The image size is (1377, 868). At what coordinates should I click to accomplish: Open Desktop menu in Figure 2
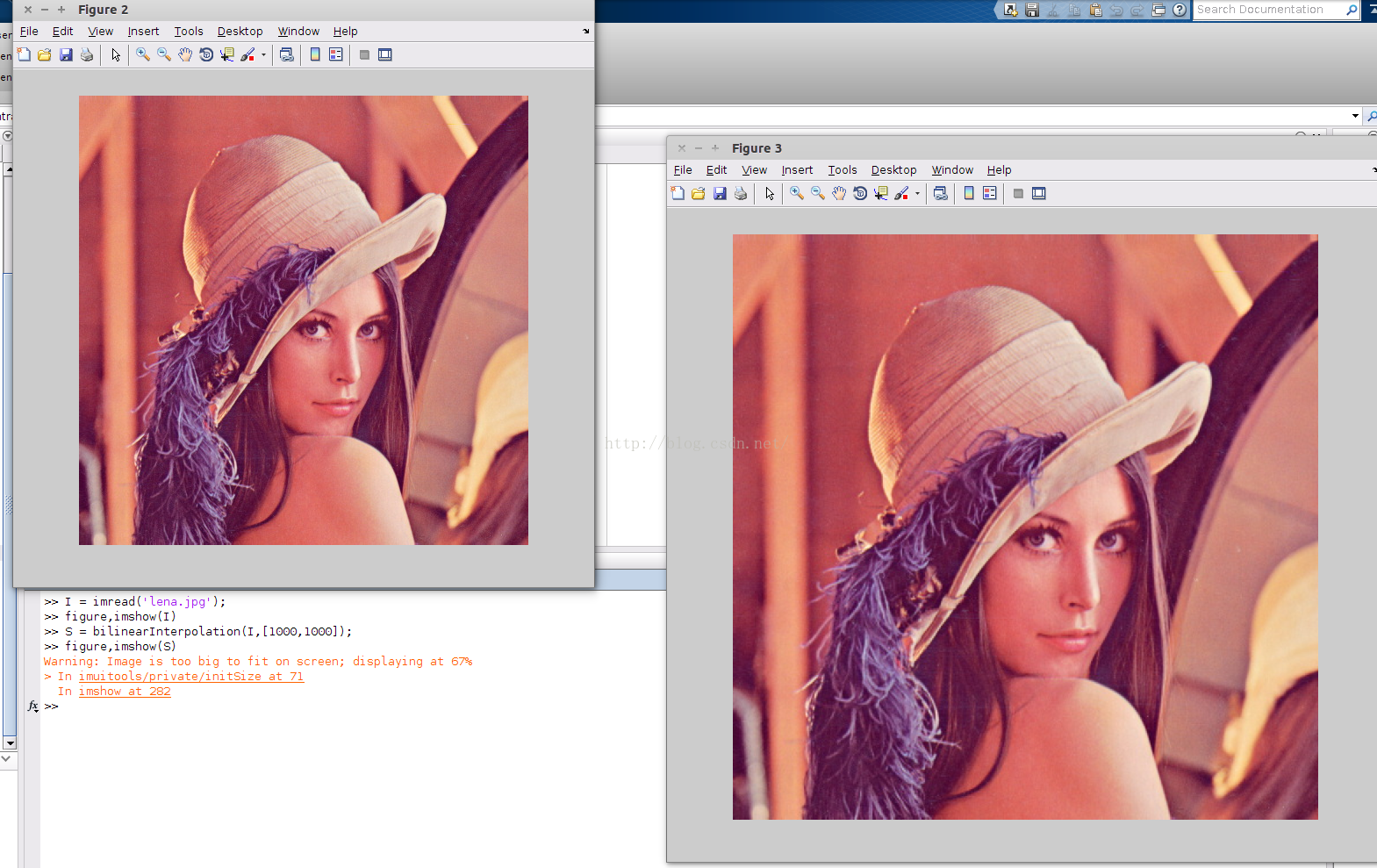click(240, 32)
